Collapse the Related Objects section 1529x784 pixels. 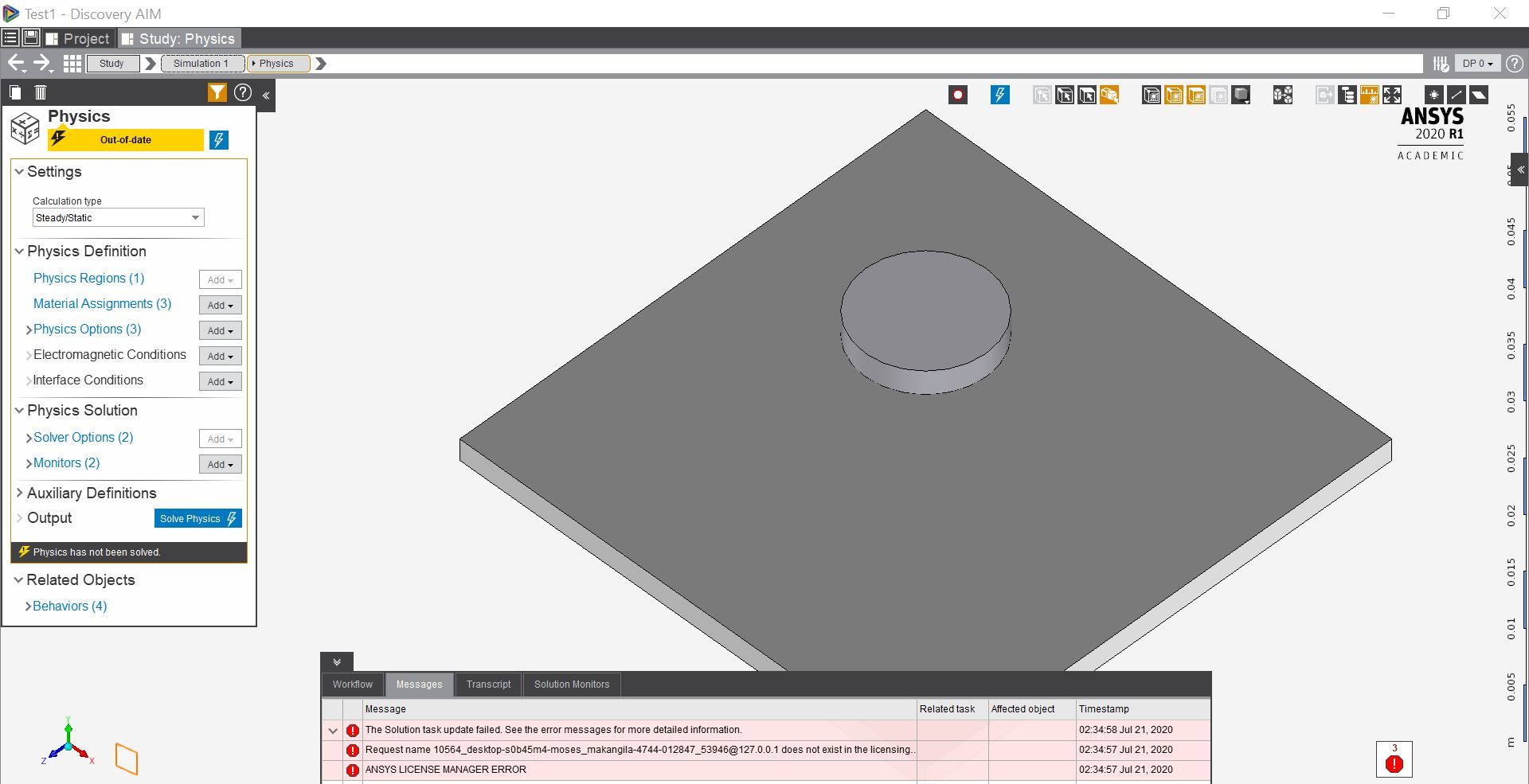pyautogui.click(x=18, y=580)
